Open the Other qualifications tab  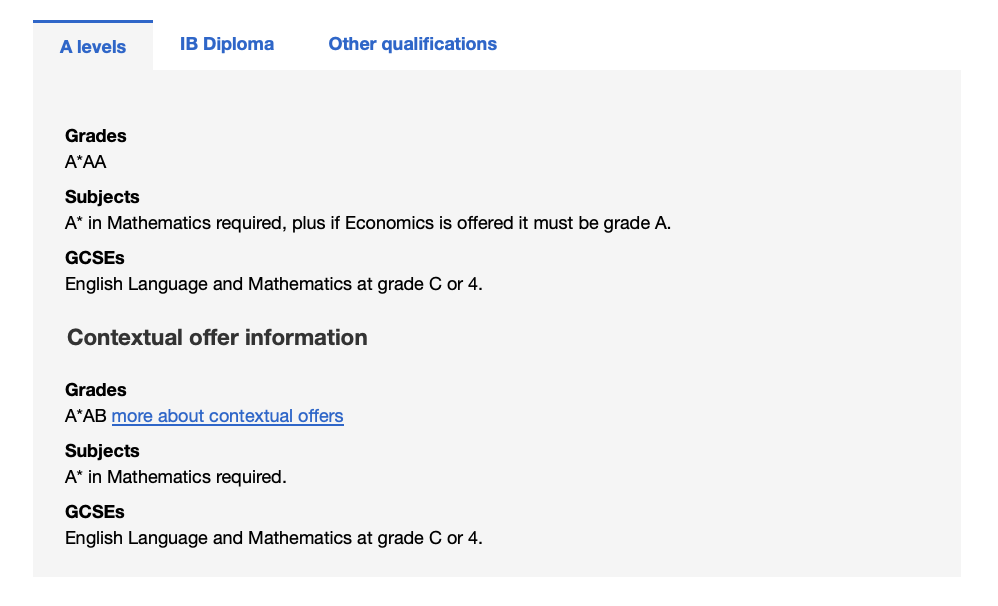coord(412,44)
